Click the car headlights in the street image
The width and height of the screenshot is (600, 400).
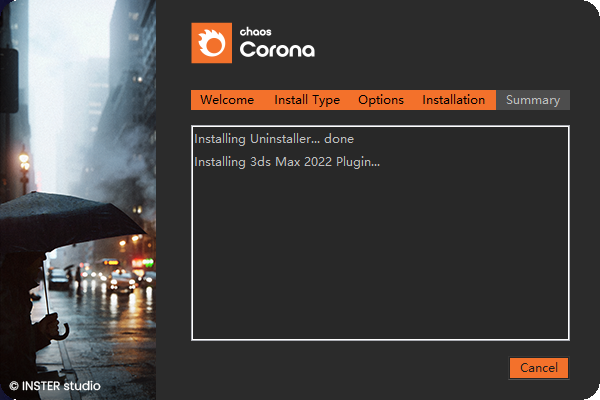point(120,282)
